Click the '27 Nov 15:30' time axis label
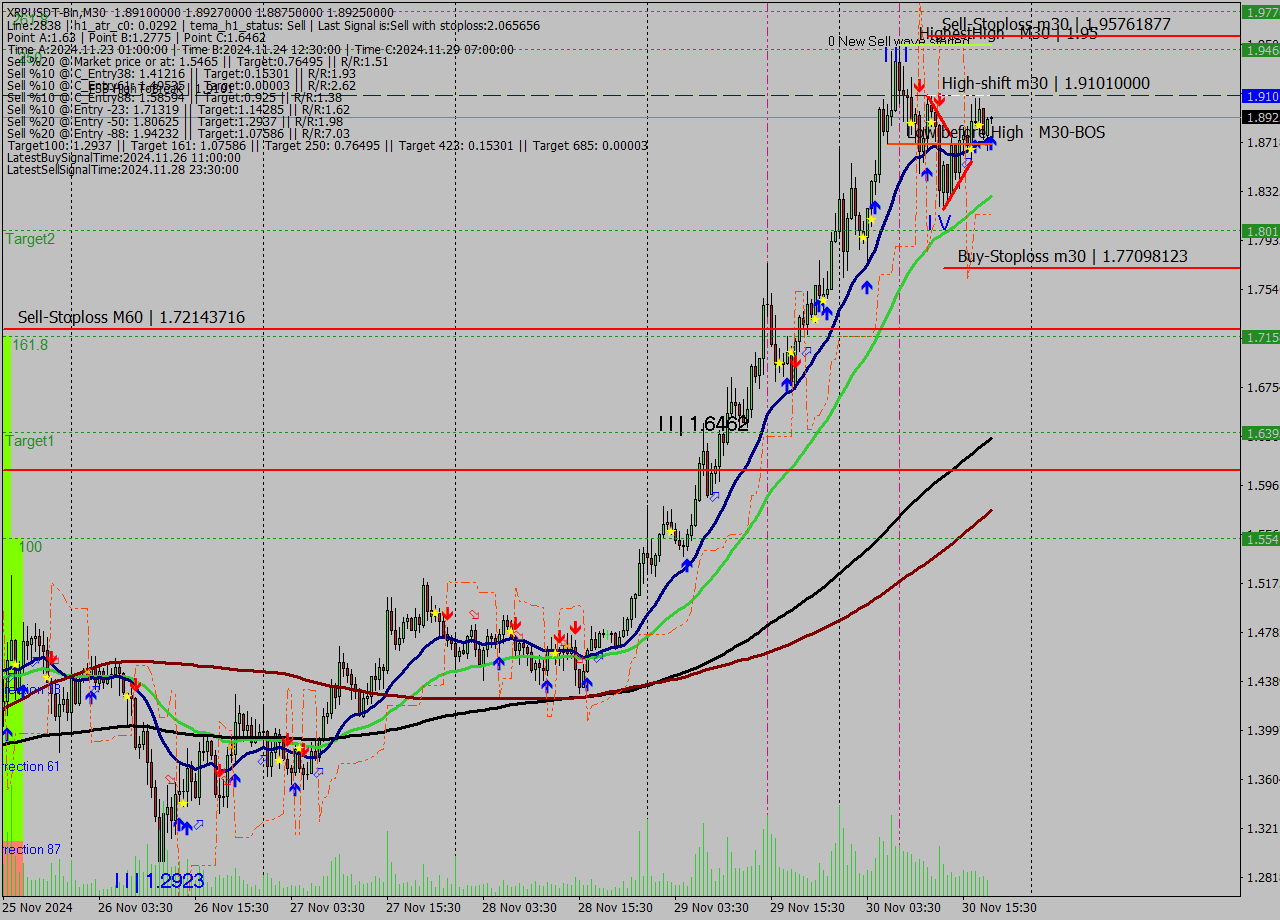Viewport: 1280px width, 920px height. [x=425, y=908]
